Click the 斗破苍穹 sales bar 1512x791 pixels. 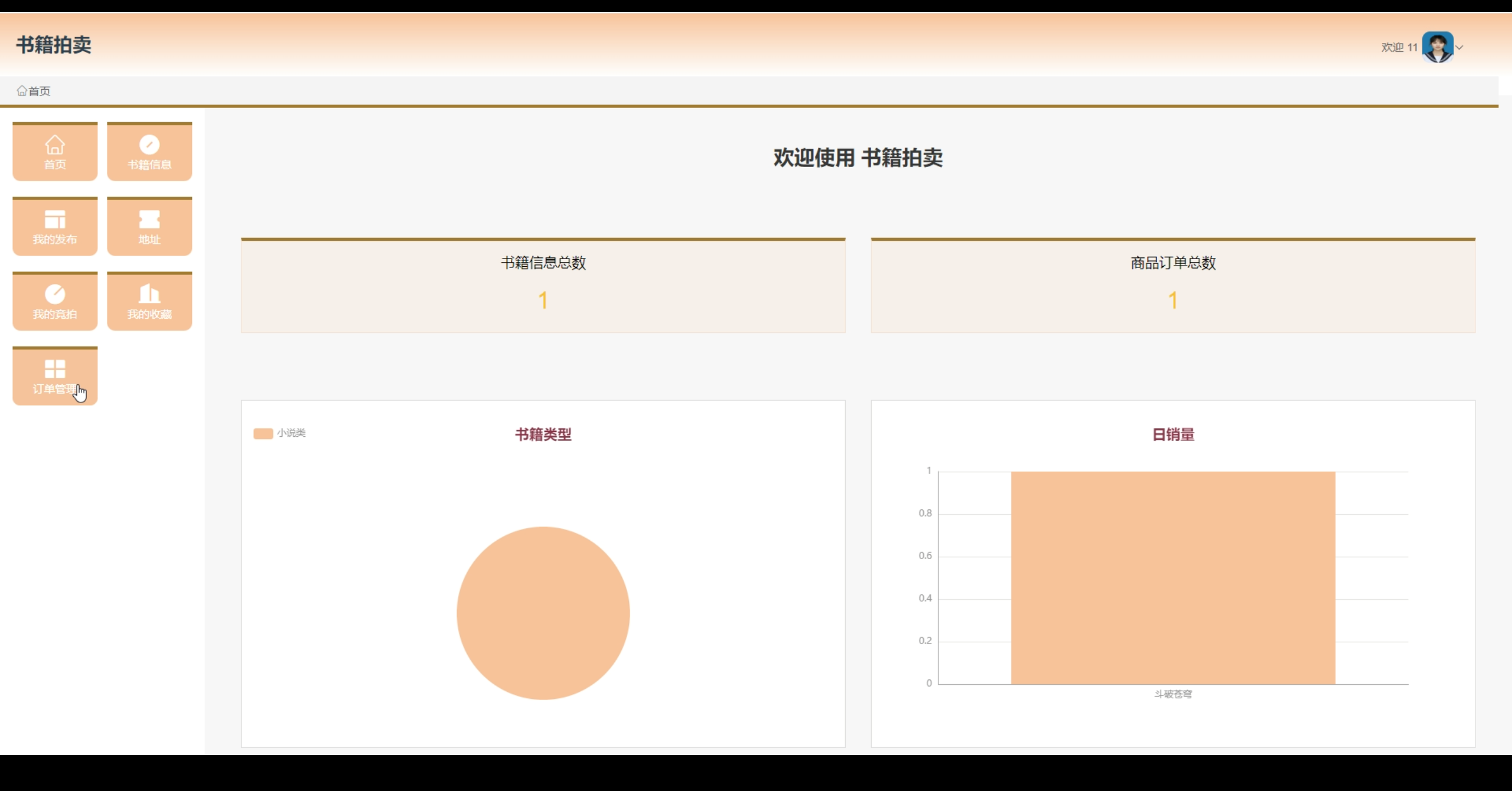1172,578
